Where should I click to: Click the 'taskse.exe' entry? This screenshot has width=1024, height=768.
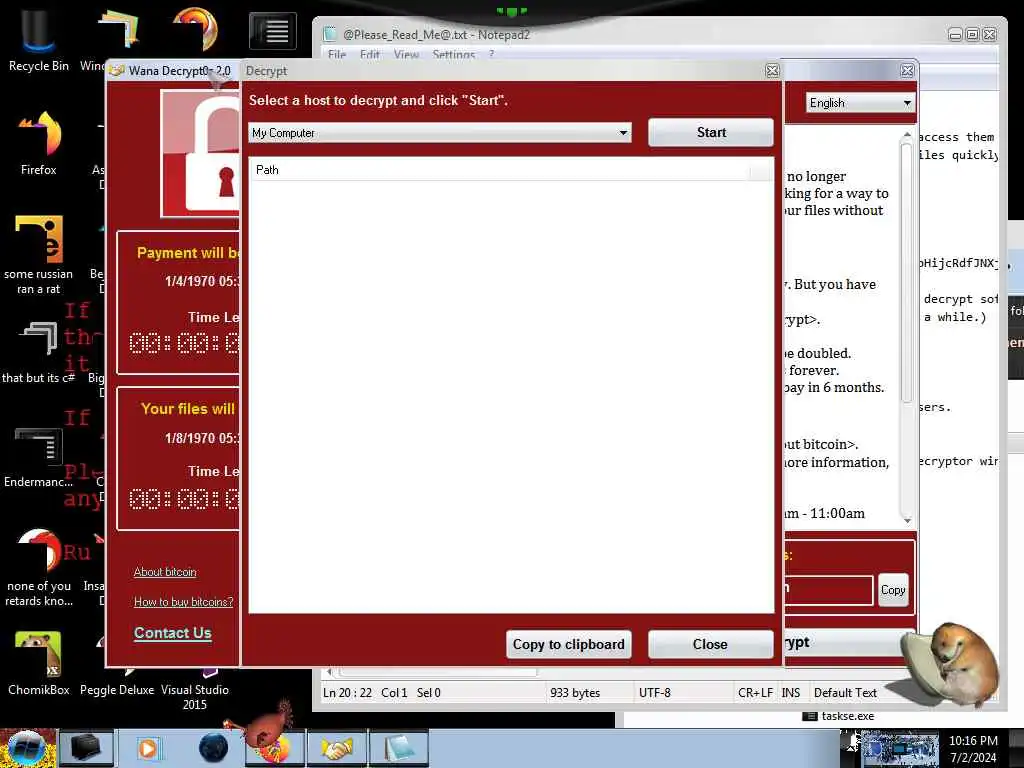pyautogui.click(x=839, y=716)
